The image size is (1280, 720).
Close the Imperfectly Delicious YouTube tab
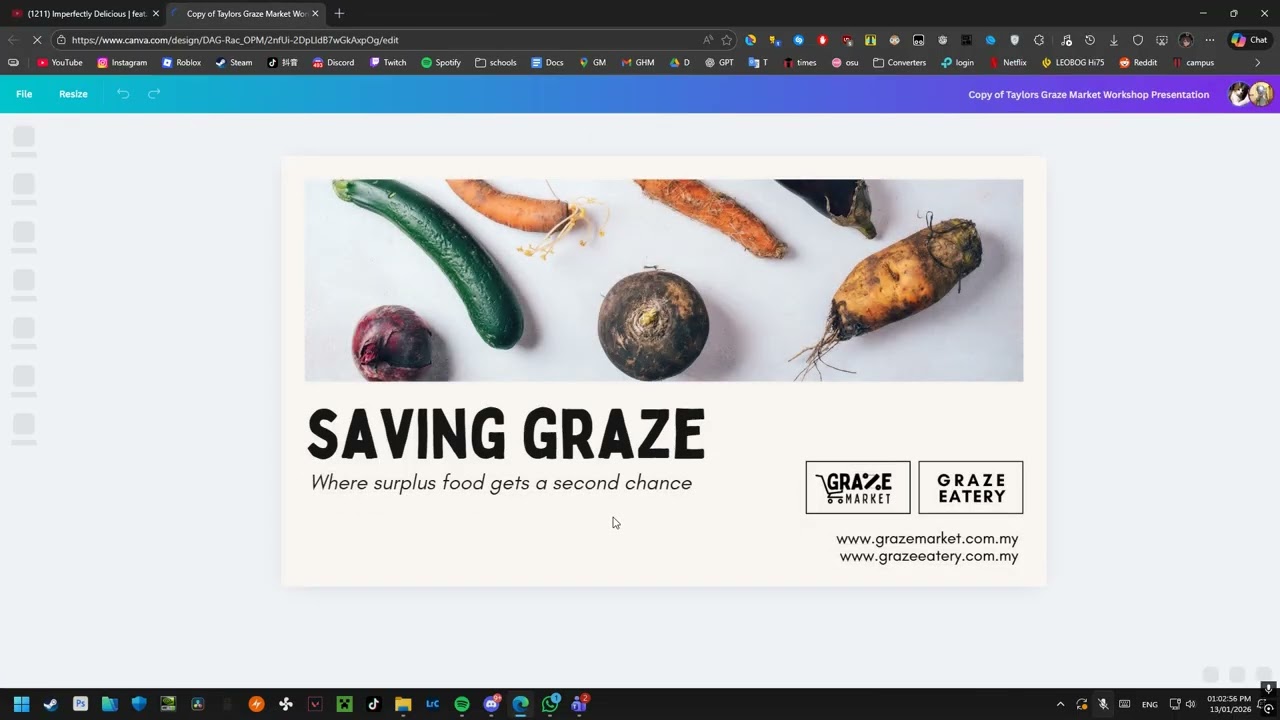coord(155,14)
